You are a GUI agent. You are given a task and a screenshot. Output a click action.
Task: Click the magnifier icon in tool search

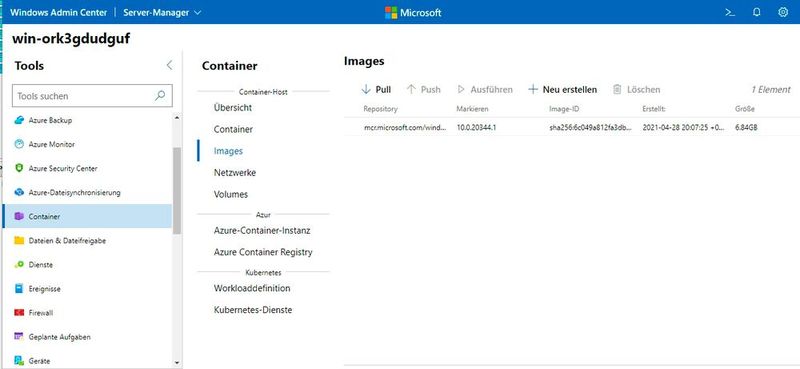(160, 95)
